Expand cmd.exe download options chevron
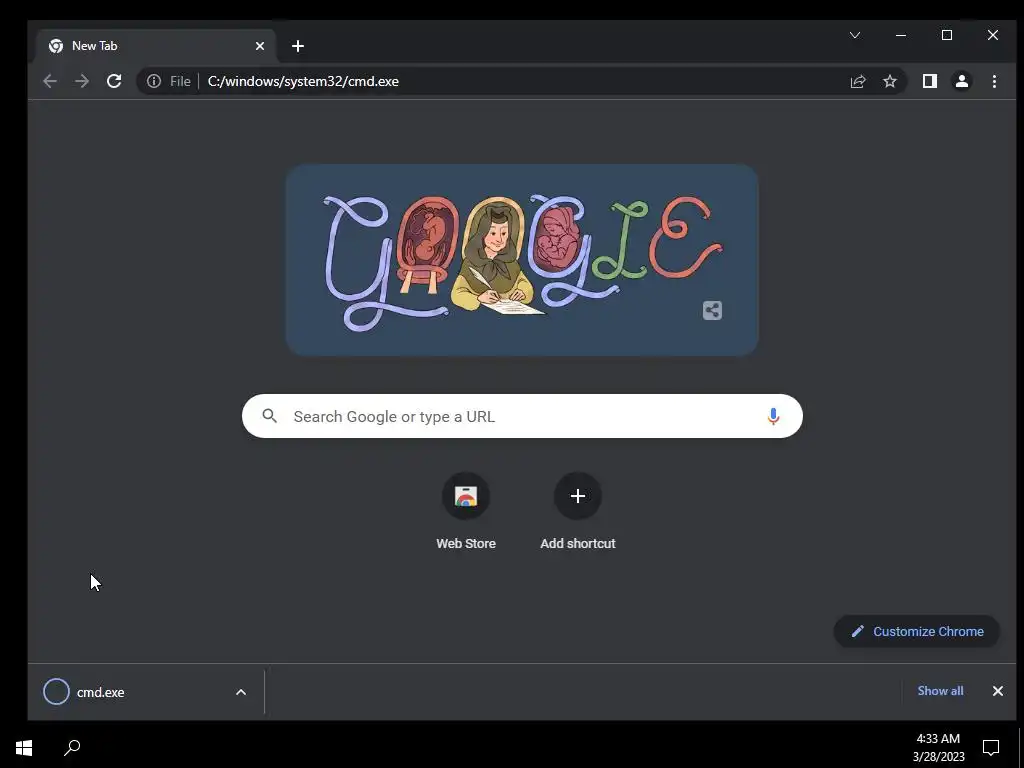Image resolution: width=1024 pixels, height=768 pixels. tap(240, 692)
